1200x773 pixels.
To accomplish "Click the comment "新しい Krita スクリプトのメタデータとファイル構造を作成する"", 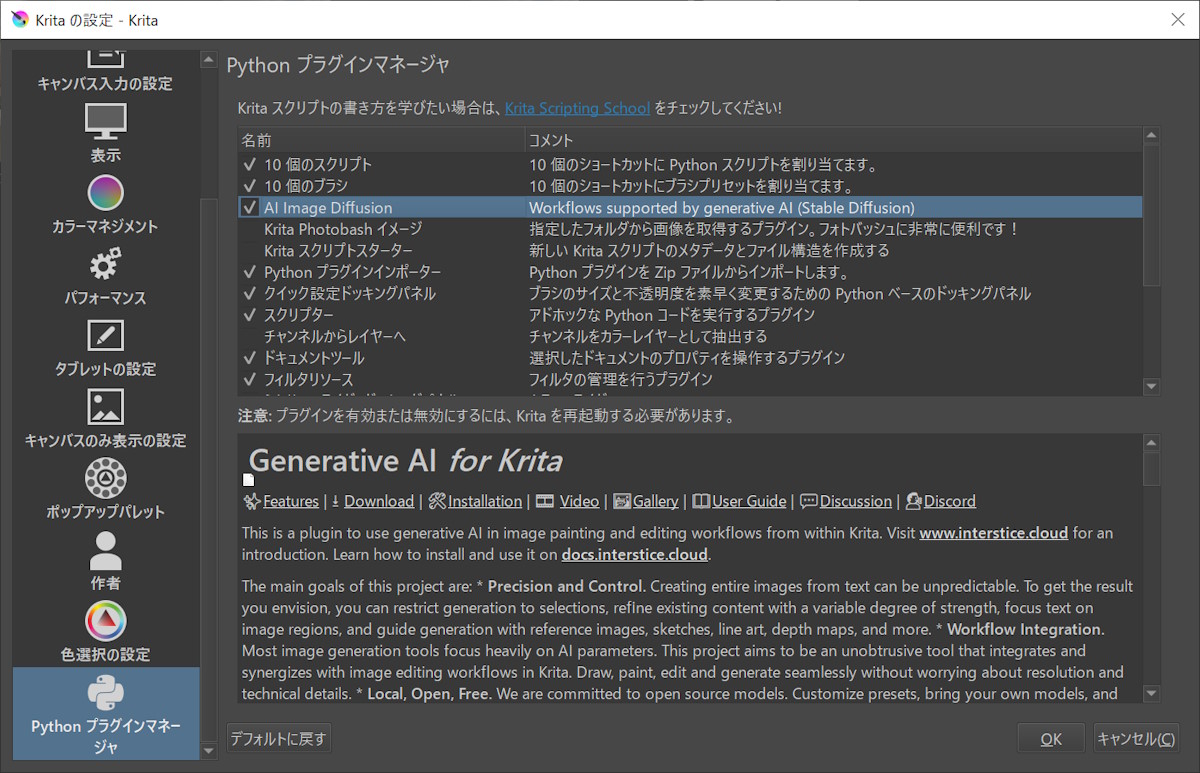I will pyautogui.click(x=708, y=251).
